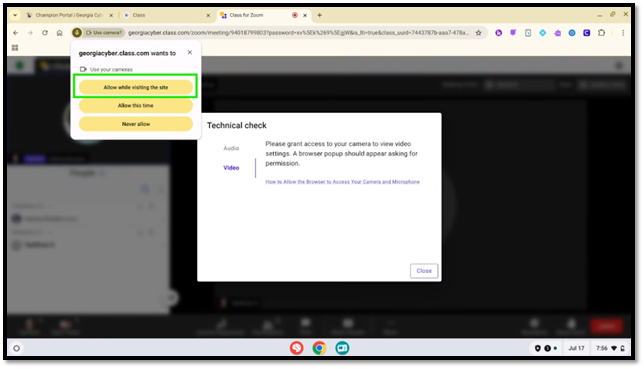Open the camera and microphone help link
The width and height of the screenshot is (644, 369).
(343, 182)
